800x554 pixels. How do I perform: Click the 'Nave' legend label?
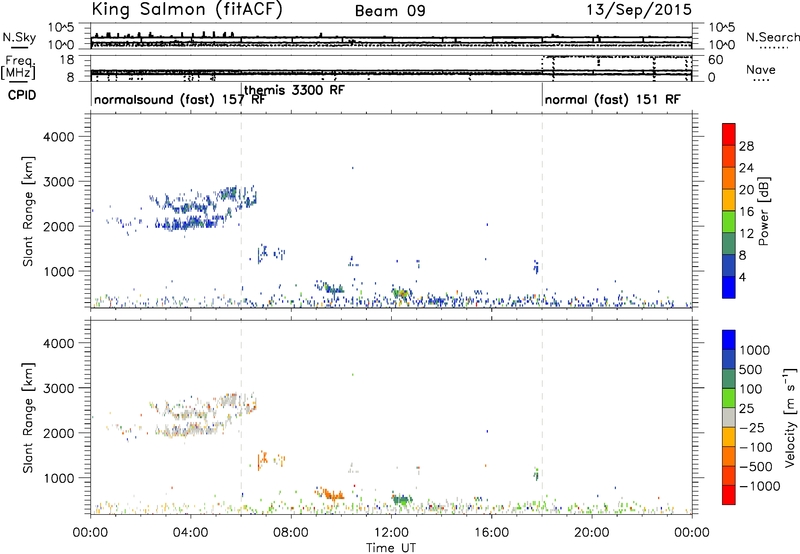tap(761, 70)
